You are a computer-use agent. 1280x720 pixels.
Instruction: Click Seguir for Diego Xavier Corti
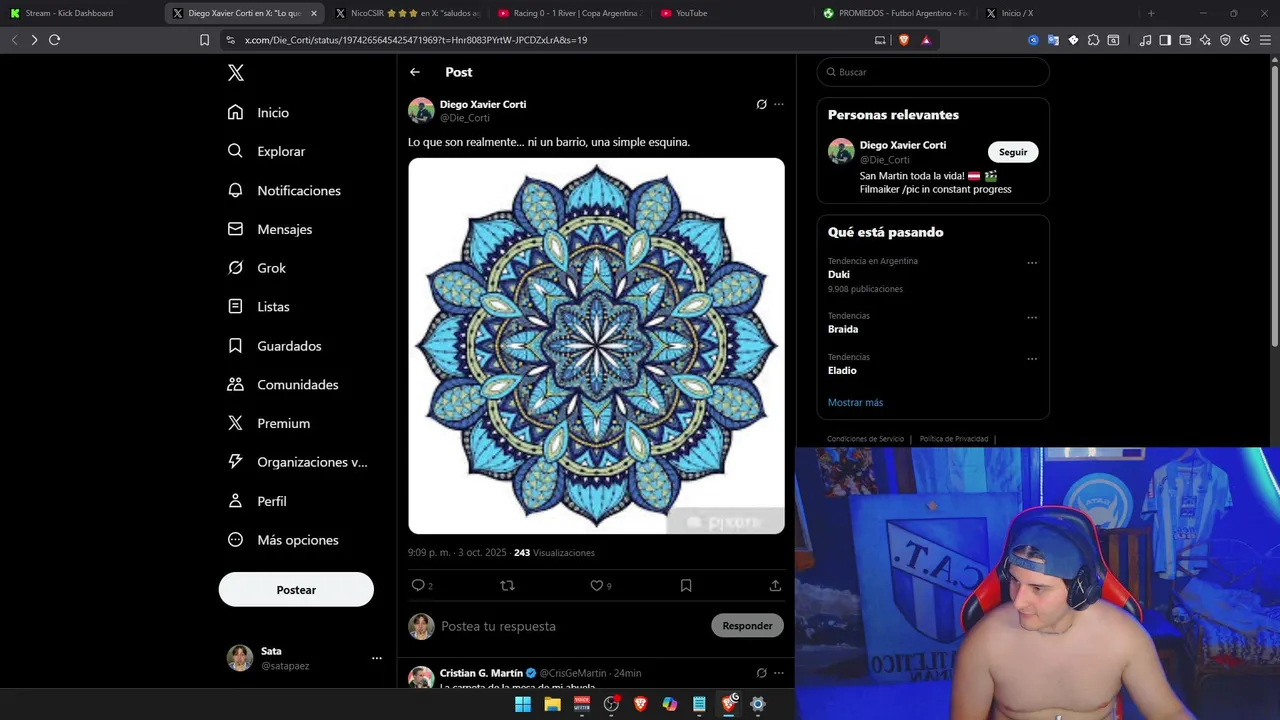coord(1013,152)
